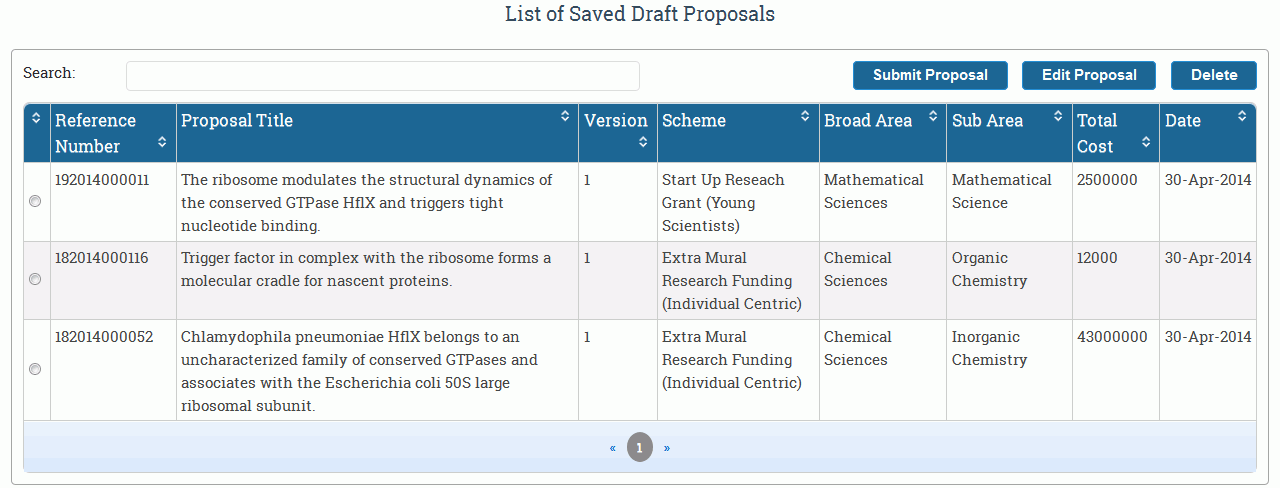Viewport: 1280px width, 488px height.
Task: Select radio button for proposal 192014000011
Action: (x=36, y=201)
